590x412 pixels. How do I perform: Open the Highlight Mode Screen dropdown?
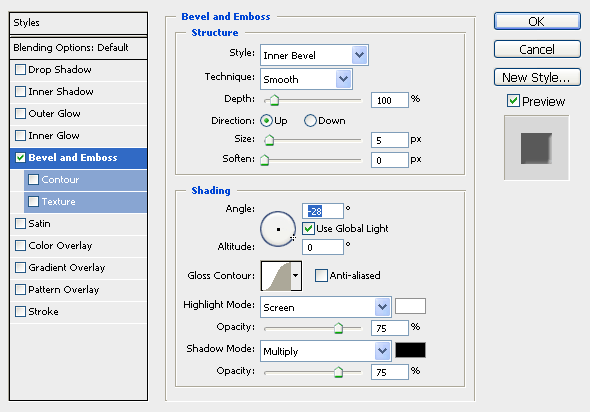325,307
